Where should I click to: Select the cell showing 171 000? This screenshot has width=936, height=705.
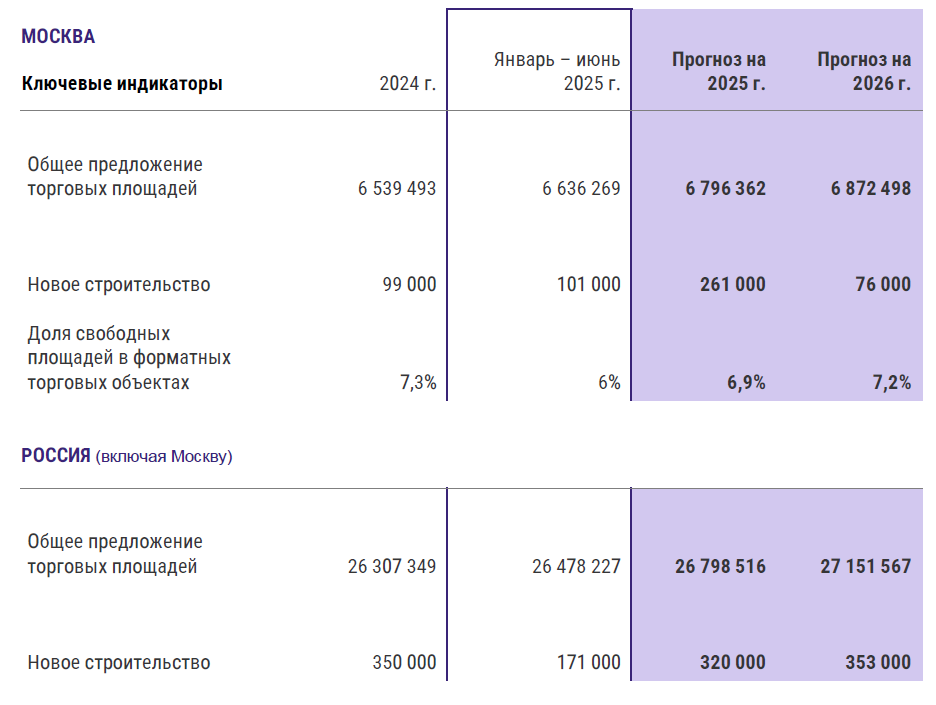tap(588, 662)
